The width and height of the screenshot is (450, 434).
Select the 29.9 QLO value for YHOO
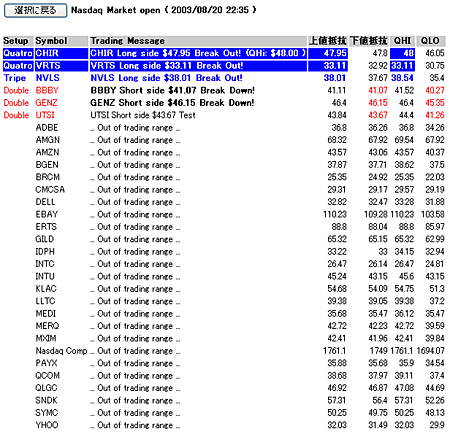[x=437, y=425]
